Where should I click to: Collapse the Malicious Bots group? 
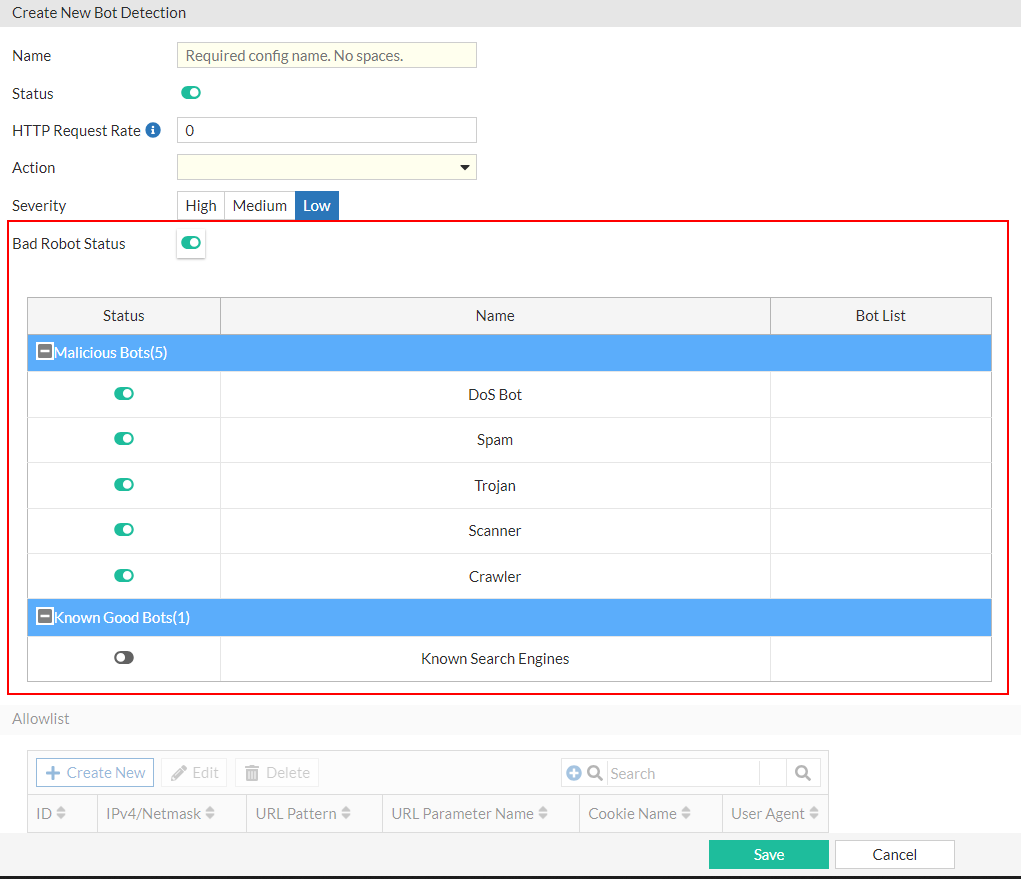point(44,352)
